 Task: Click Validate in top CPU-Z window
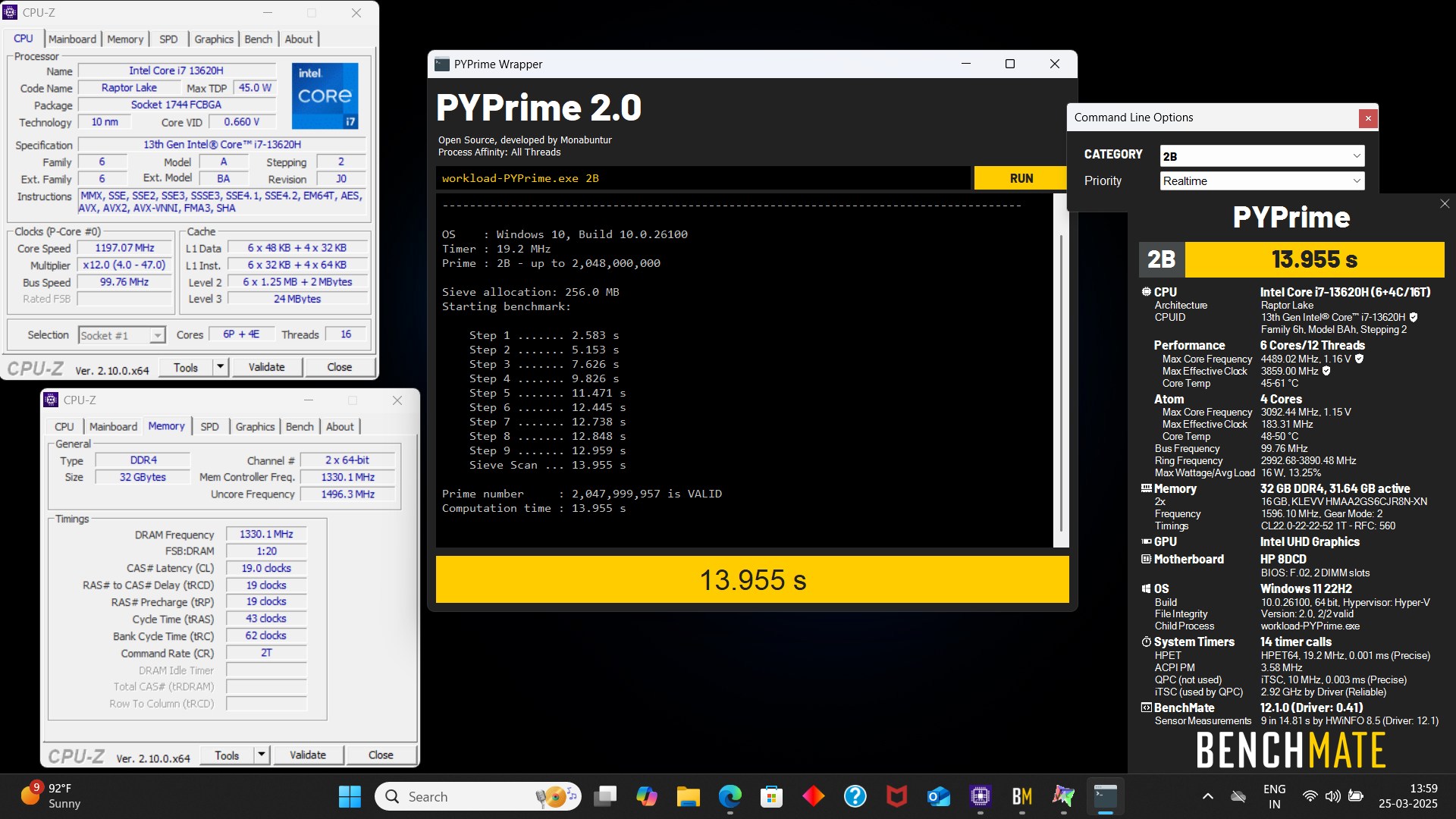click(x=267, y=368)
